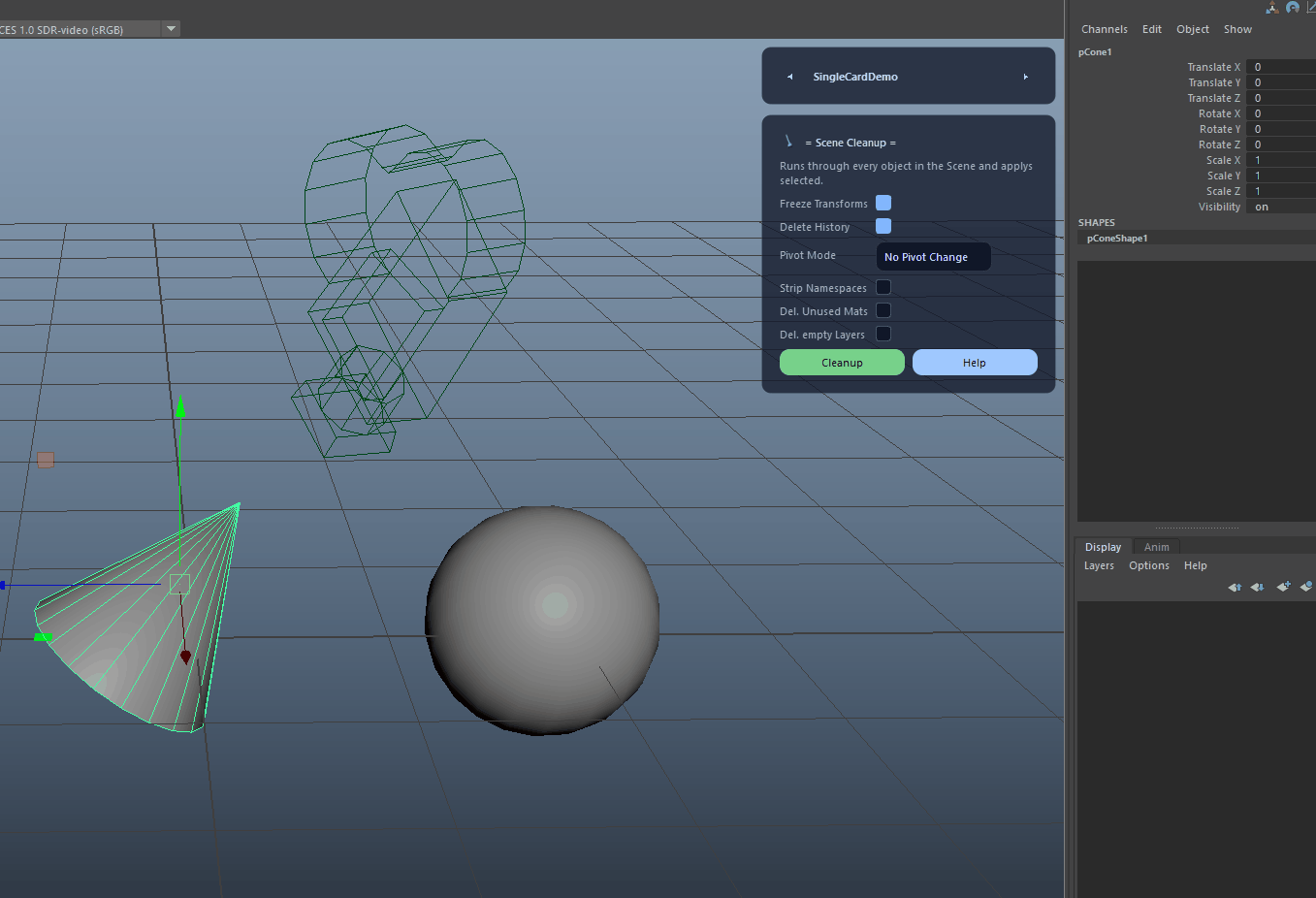The height and width of the screenshot is (898, 1316).
Task: Select the Translate X channel label
Action: (x=1213, y=67)
